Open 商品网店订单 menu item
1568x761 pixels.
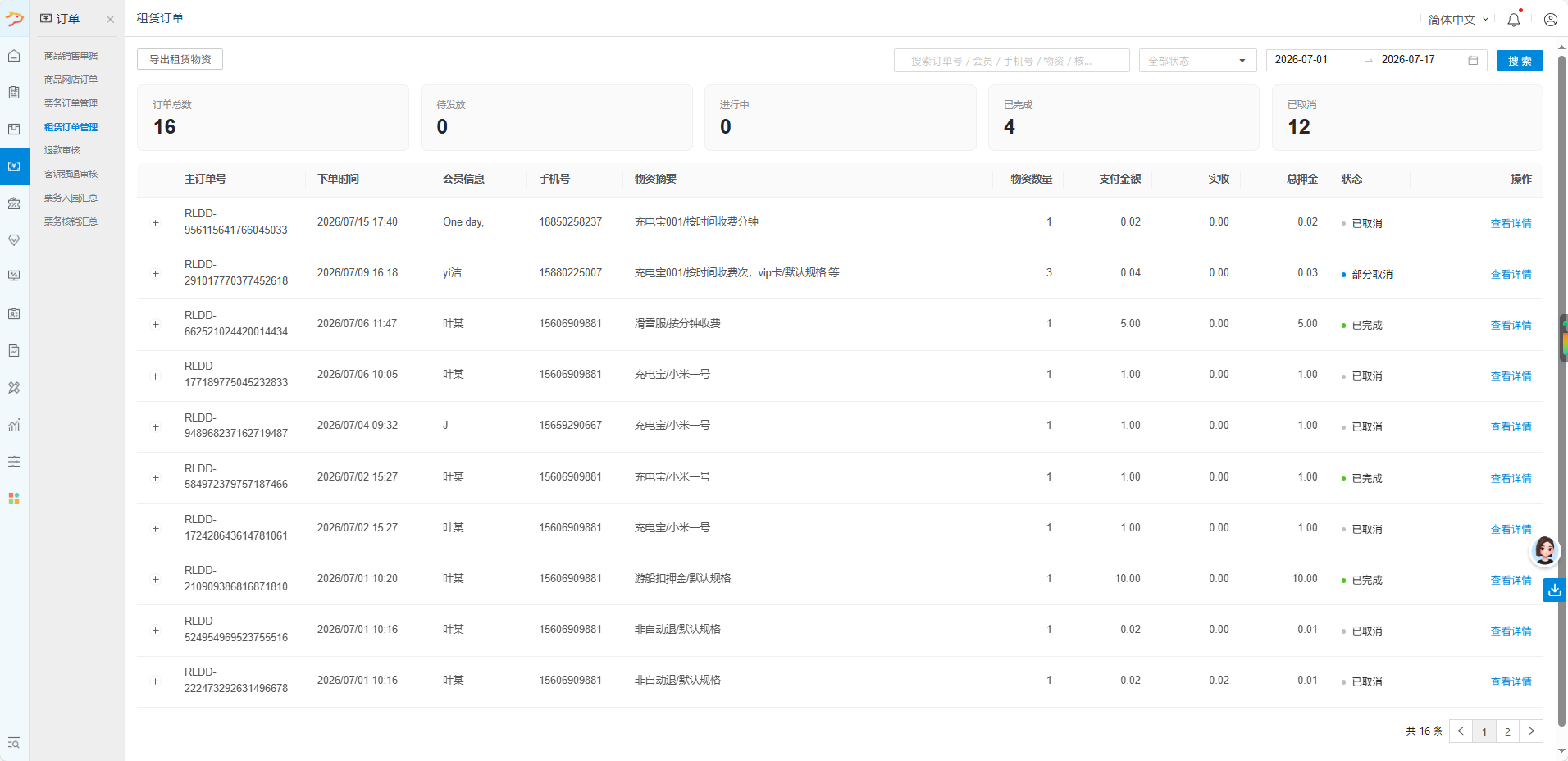tap(71, 80)
